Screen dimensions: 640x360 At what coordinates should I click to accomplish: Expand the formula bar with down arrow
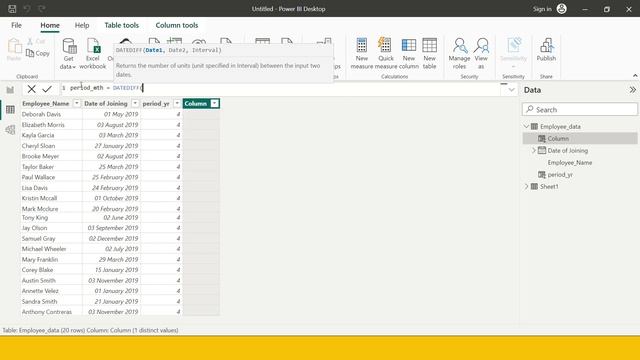pyautogui.click(x=511, y=90)
